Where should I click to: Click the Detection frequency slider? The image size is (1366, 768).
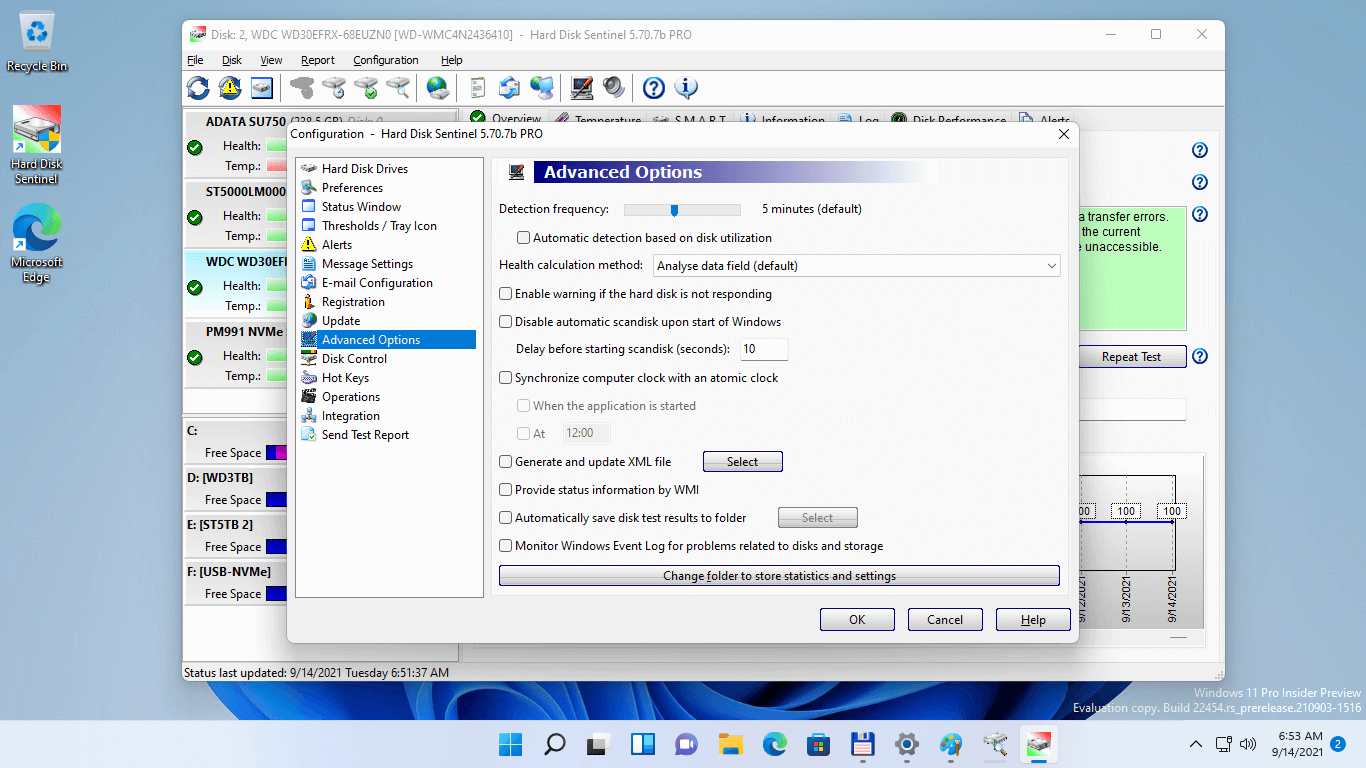coord(682,210)
